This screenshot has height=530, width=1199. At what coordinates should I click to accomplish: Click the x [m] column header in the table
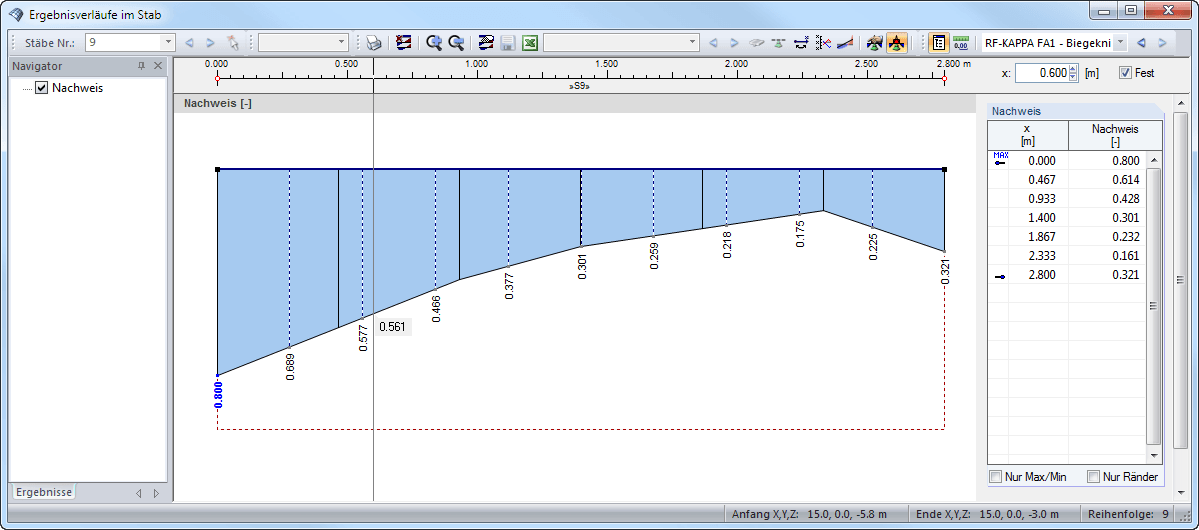(1028, 135)
